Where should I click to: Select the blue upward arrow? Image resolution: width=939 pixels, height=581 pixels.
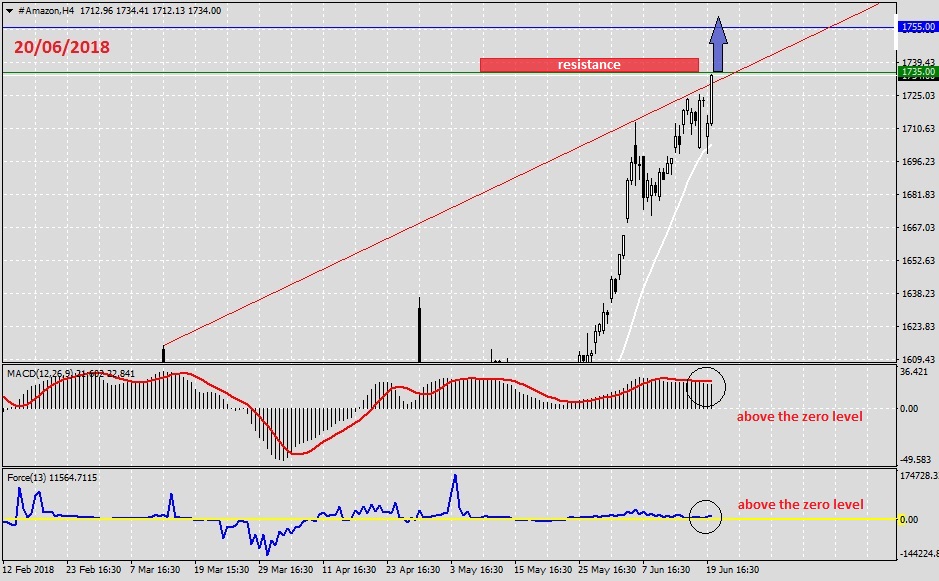pyautogui.click(x=718, y=44)
